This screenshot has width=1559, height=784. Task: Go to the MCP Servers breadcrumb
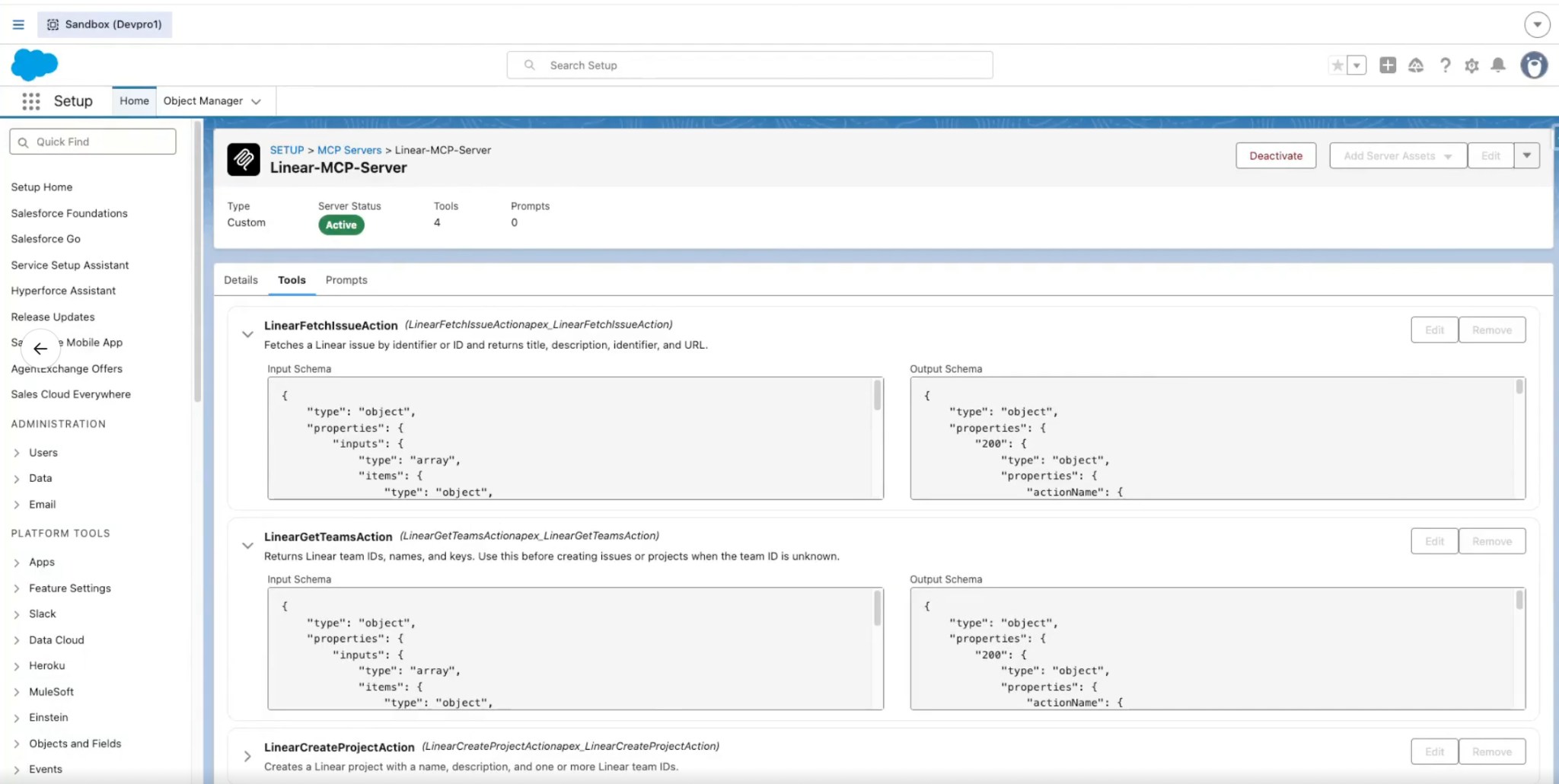pos(349,150)
